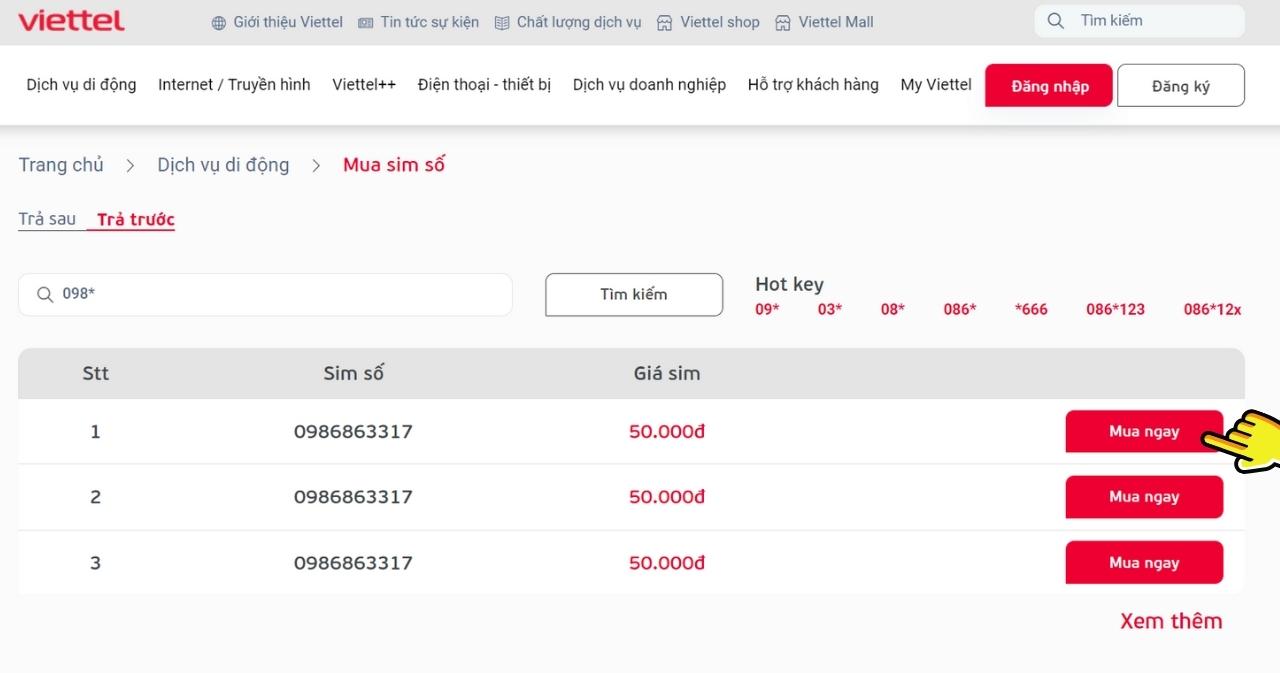The width and height of the screenshot is (1280, 673).
Task: Focus the sim number field containing 098*
Action: click(x=265, y=295)
